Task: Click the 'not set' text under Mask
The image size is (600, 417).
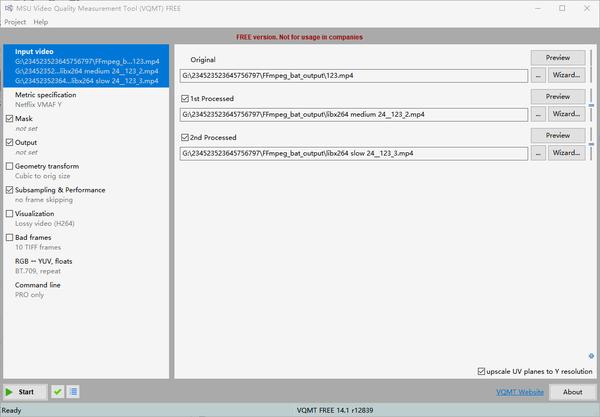Action: coord(26,129)
